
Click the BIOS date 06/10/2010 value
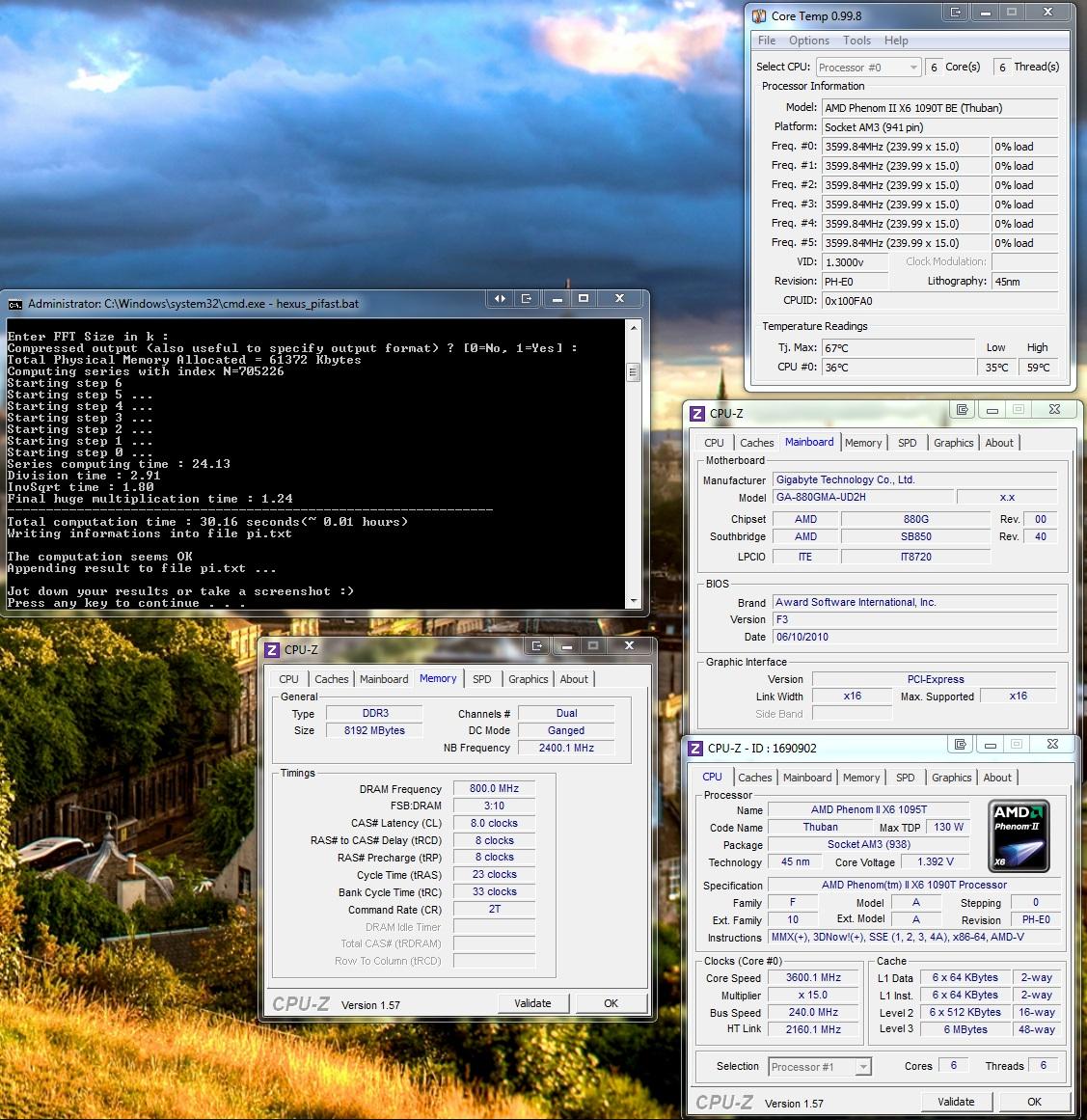click(915, 637)
